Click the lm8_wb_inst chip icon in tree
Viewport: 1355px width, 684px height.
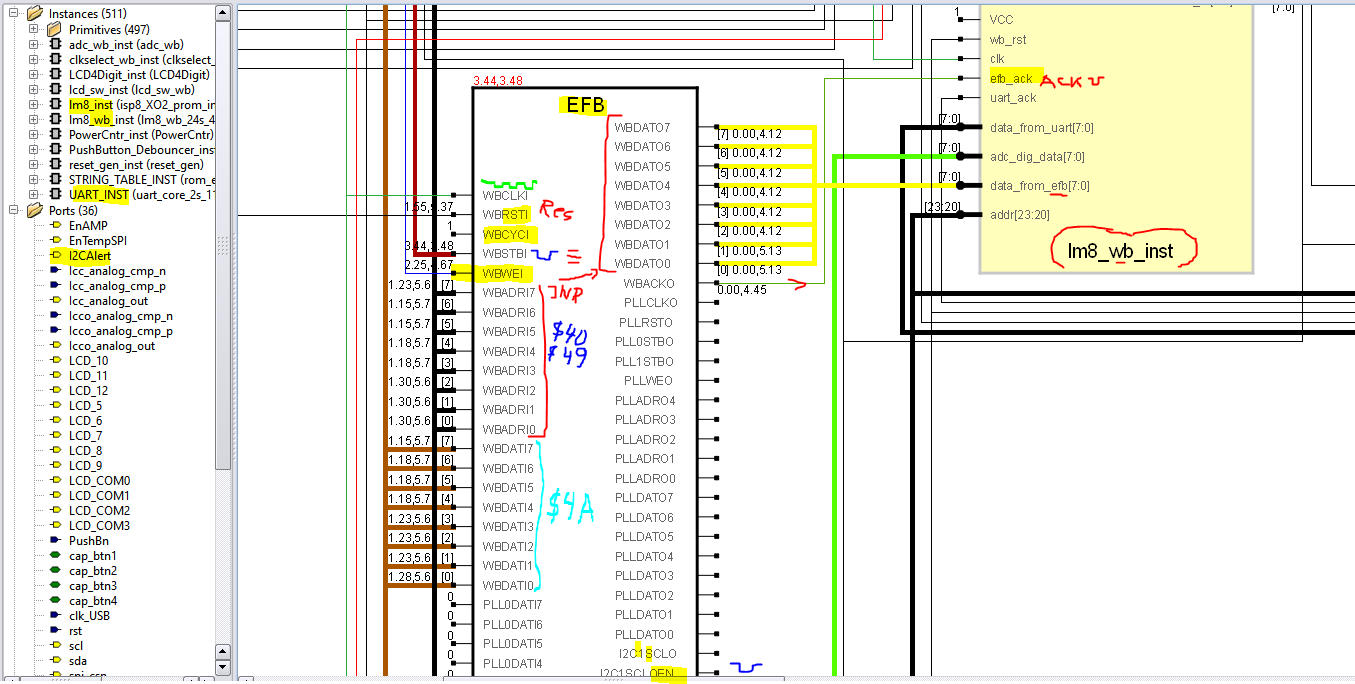tap(55, 120)
